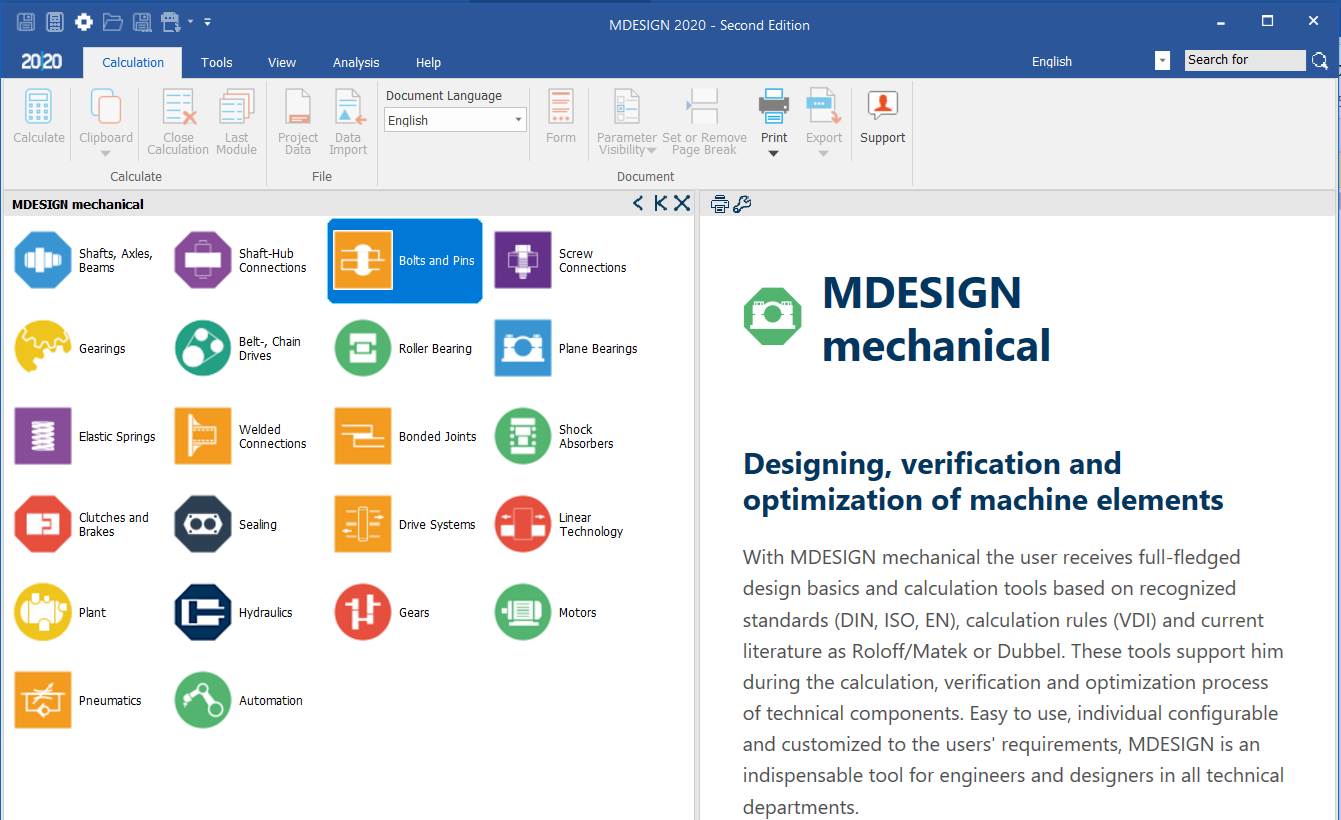Image resolution: width=1341 pixels, height=820 pixels.
Task: Click the search magnifier icon
Action: tap(1320, 61)
